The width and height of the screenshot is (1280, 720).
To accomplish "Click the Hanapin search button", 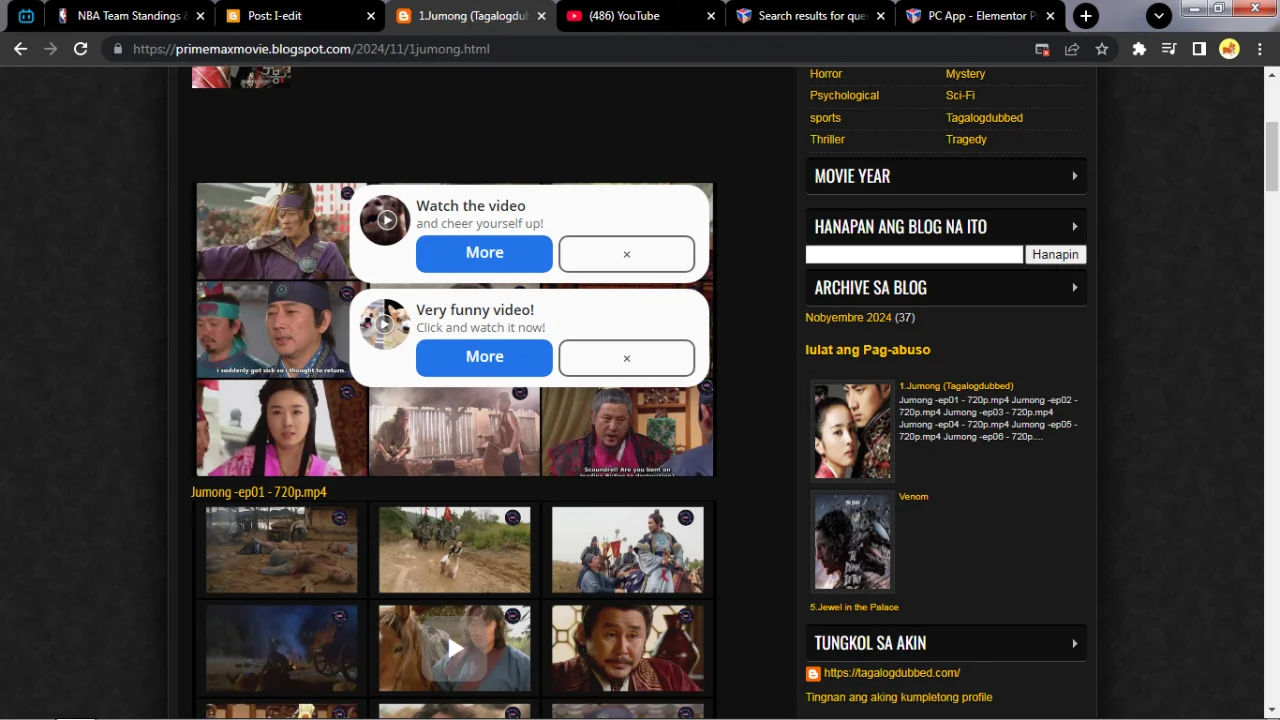I will click(x=1055, y=255).
